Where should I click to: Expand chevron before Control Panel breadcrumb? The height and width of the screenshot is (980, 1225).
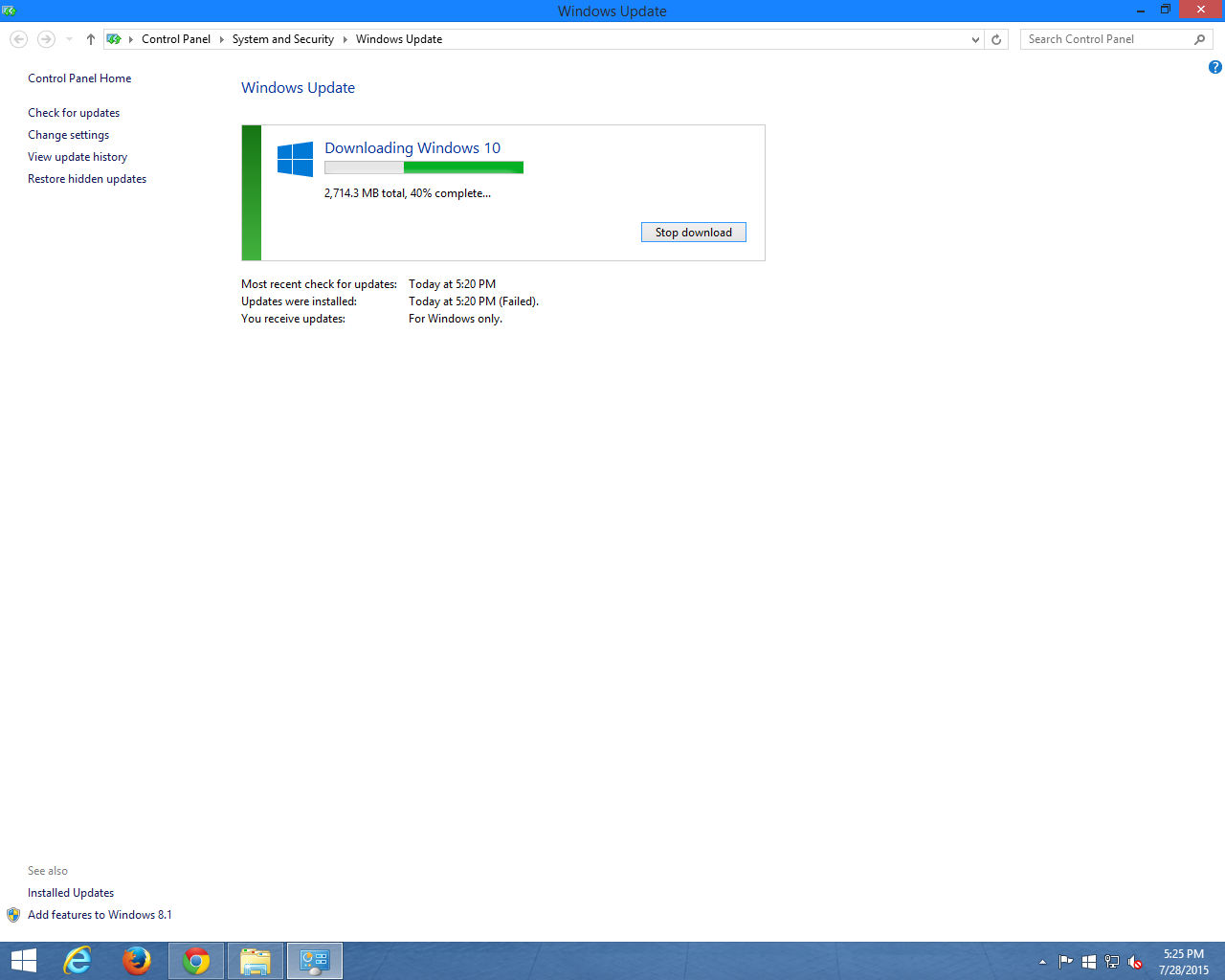click(x=131, y=39)
